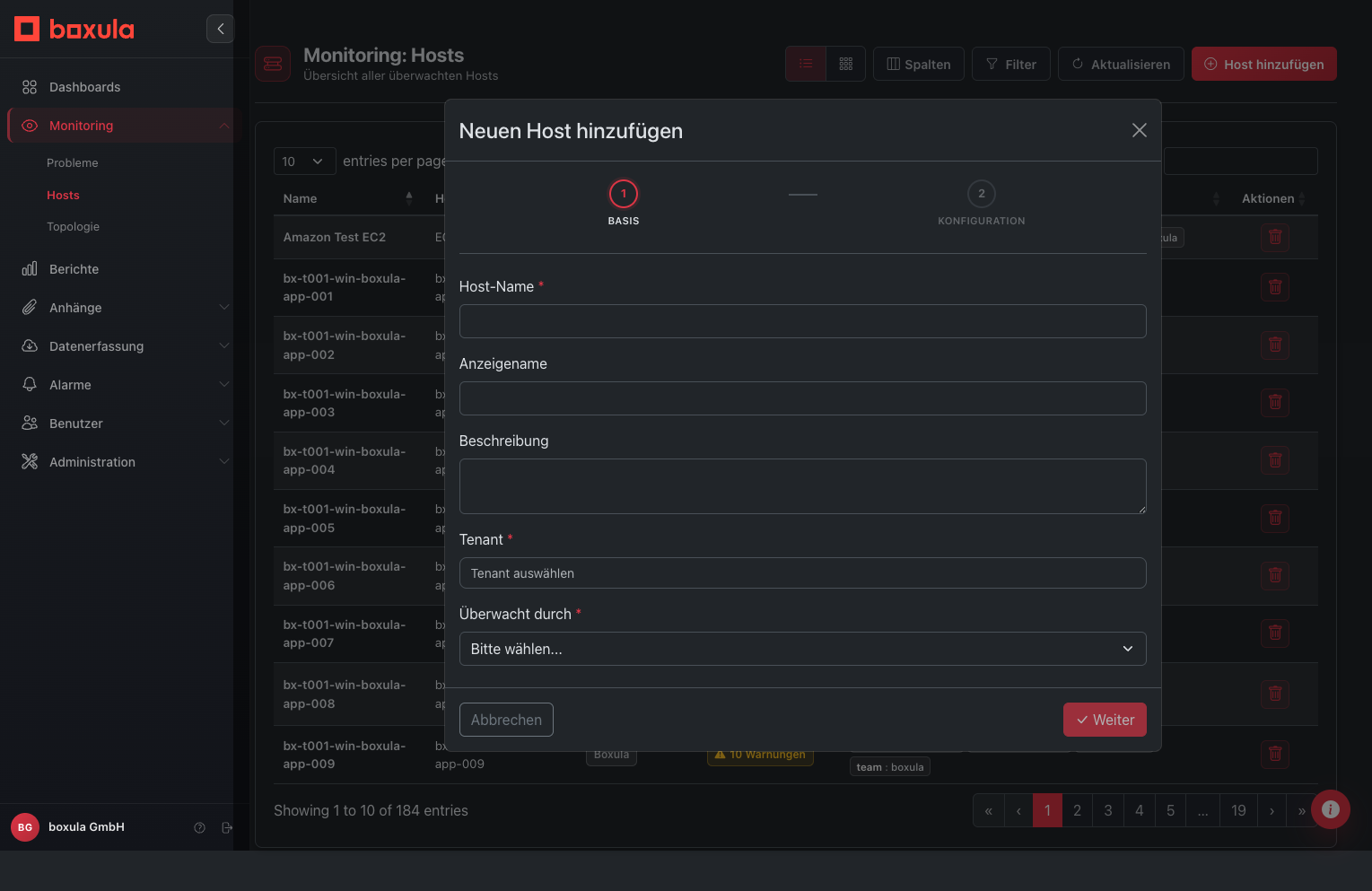This screenshot has width=1372, height=891.
Task: Click Weiter to continue
Action: 1105,720
